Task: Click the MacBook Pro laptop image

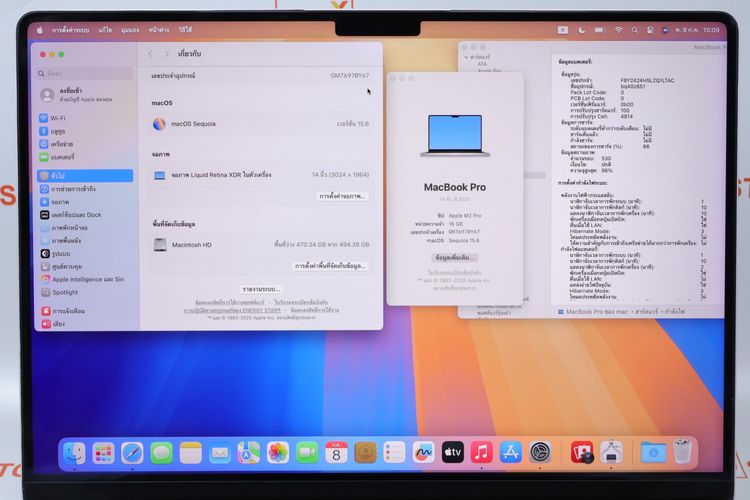Action: pos(455,135)
